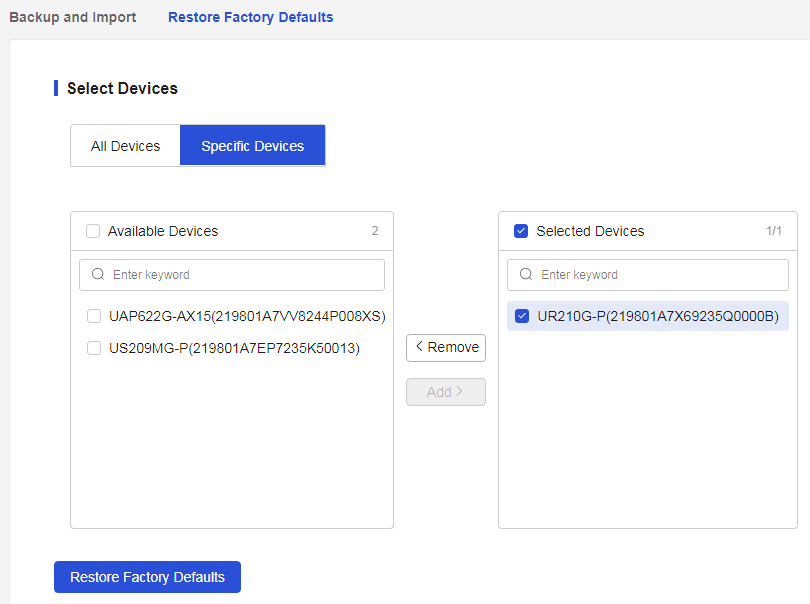Click the Add button

click(446, 392)
